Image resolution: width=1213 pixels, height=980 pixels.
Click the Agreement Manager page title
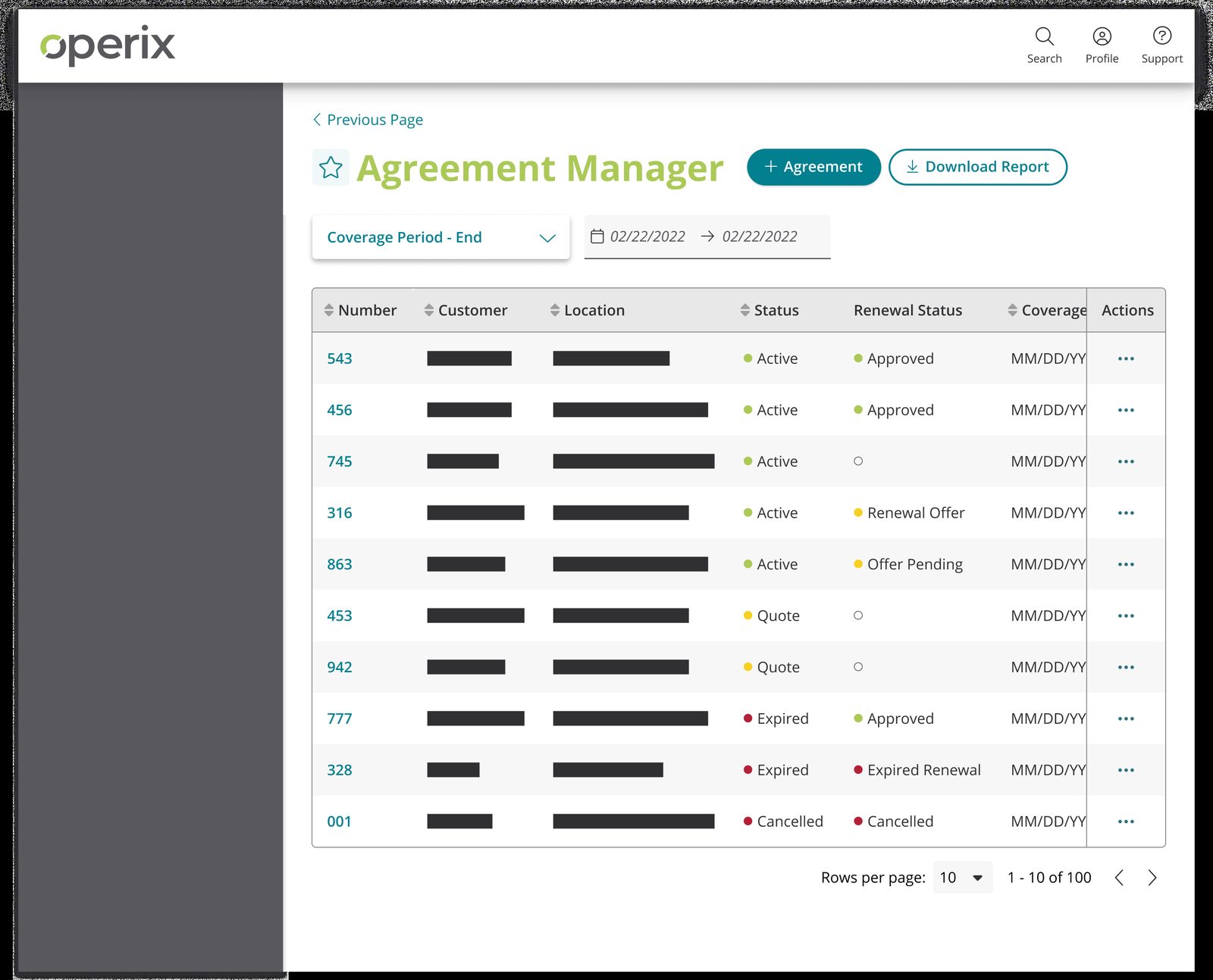(x=540, y=168)
